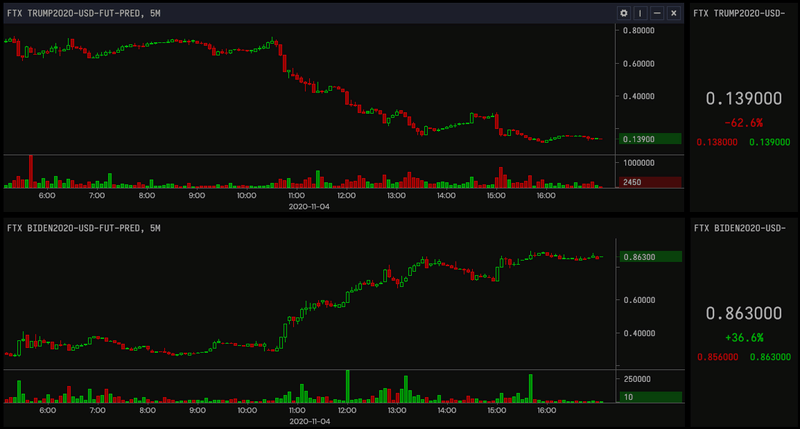Click 7:00 on the BIDEN chart time axis
The width and height of the screenshot is (800, 429).
pyautogui.click(x=97, y=411)
